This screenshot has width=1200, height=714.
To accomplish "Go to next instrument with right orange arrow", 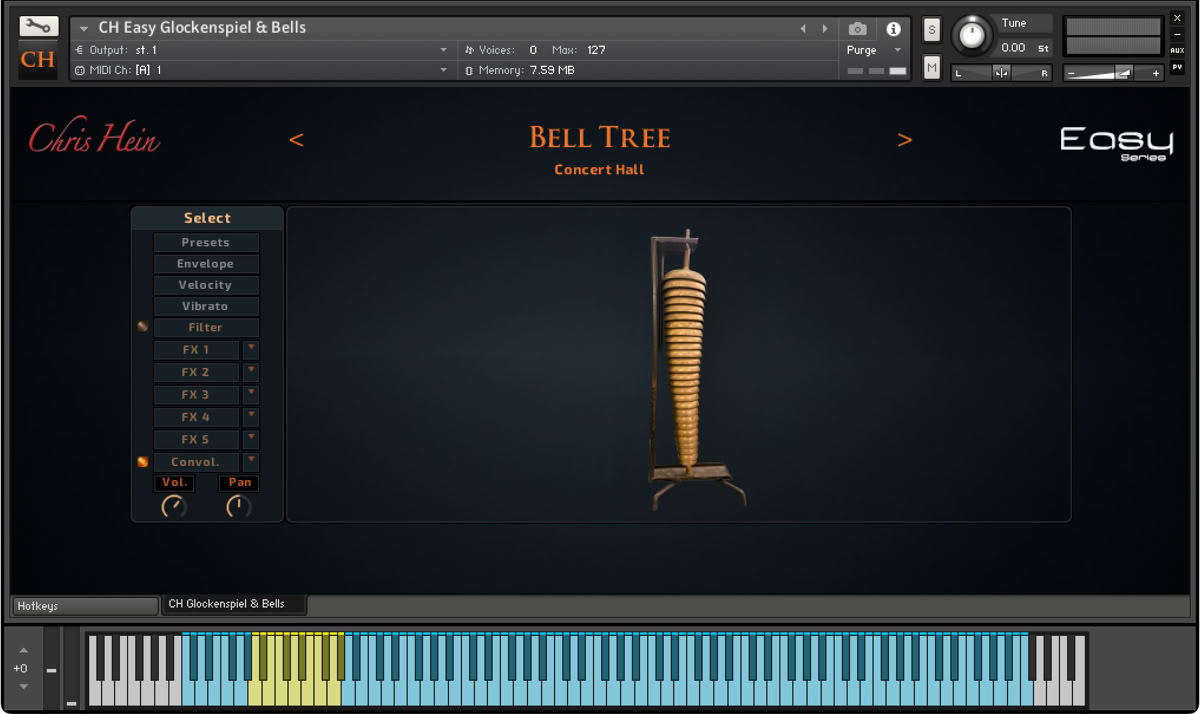I will [x=904, y=140].
